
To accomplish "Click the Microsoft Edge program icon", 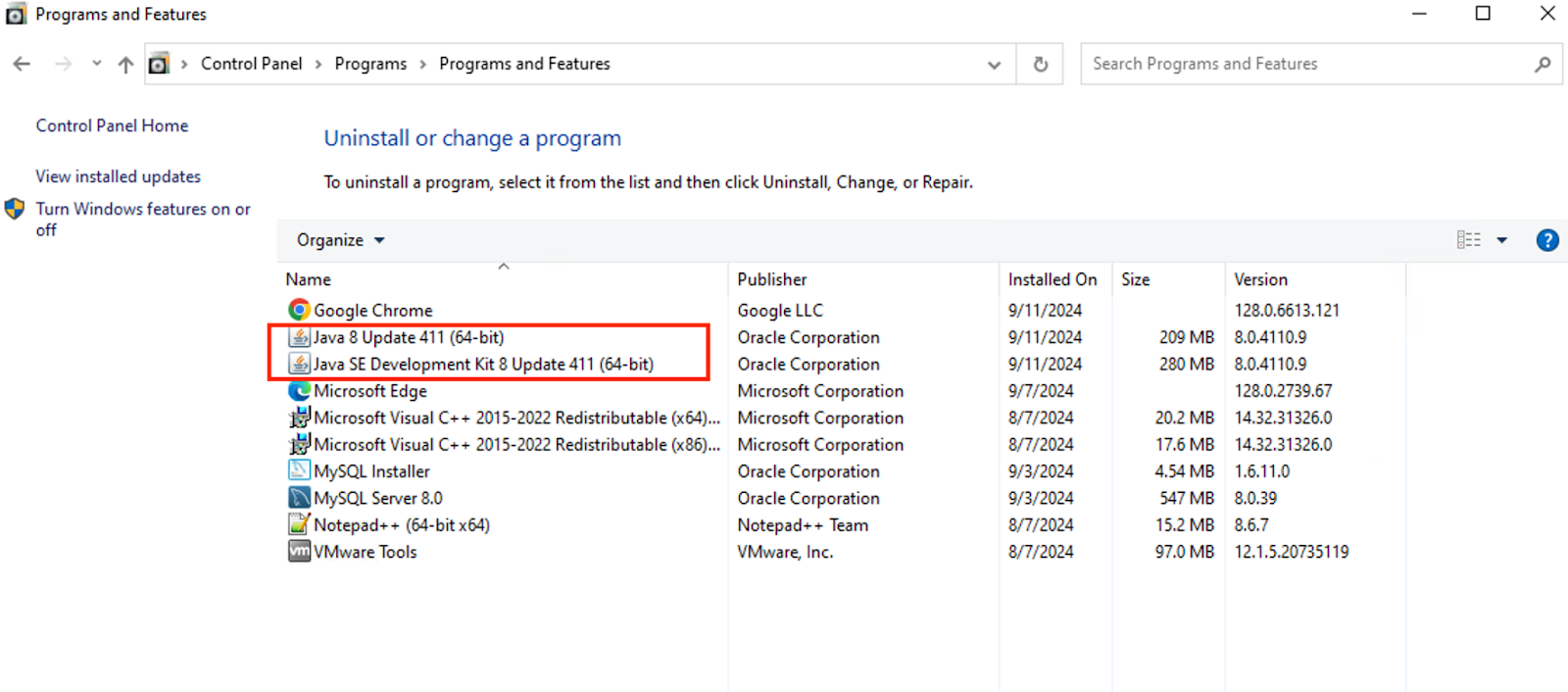I will [x=299, y=390].
